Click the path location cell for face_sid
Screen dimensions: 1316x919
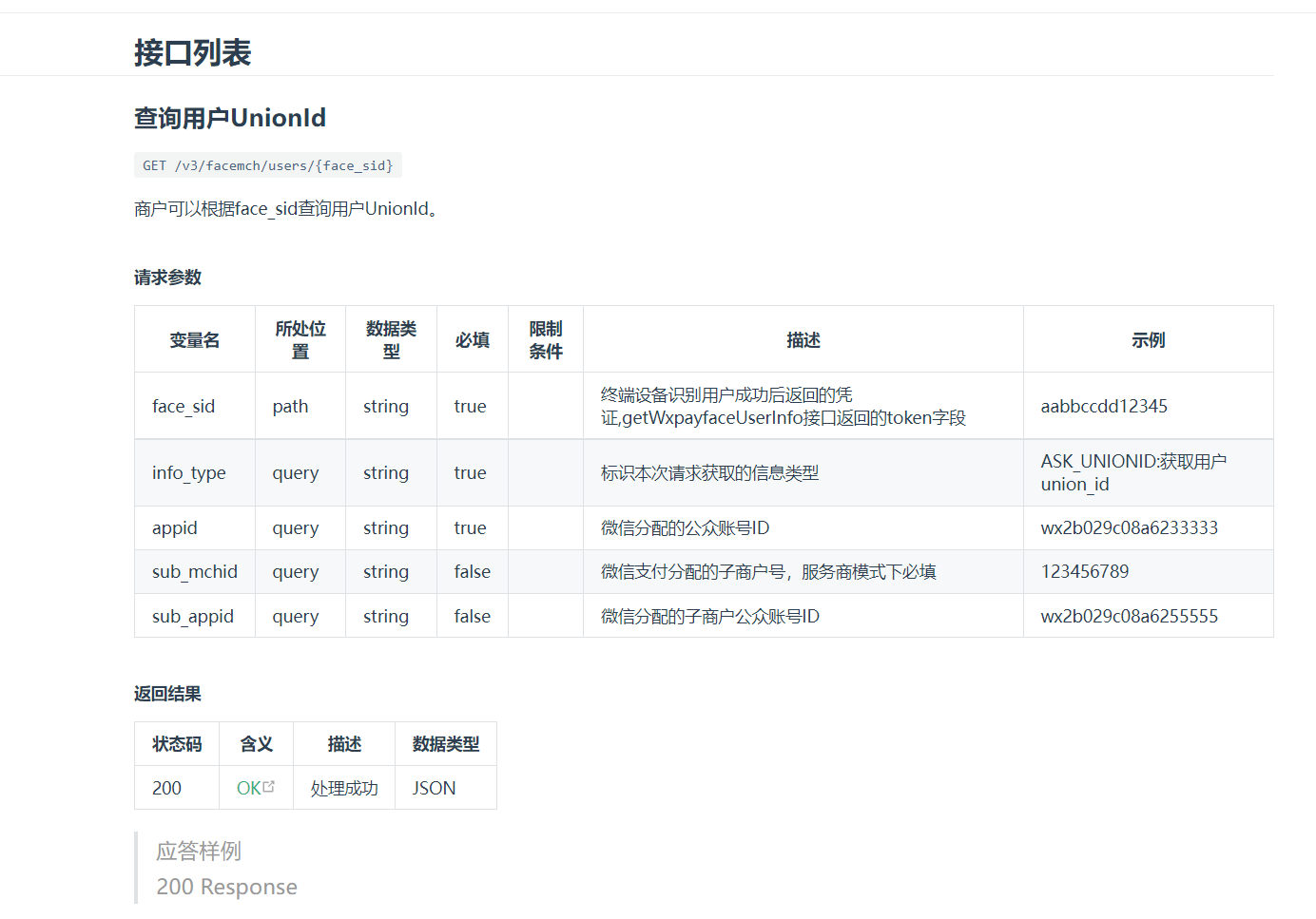pos(300,406)
